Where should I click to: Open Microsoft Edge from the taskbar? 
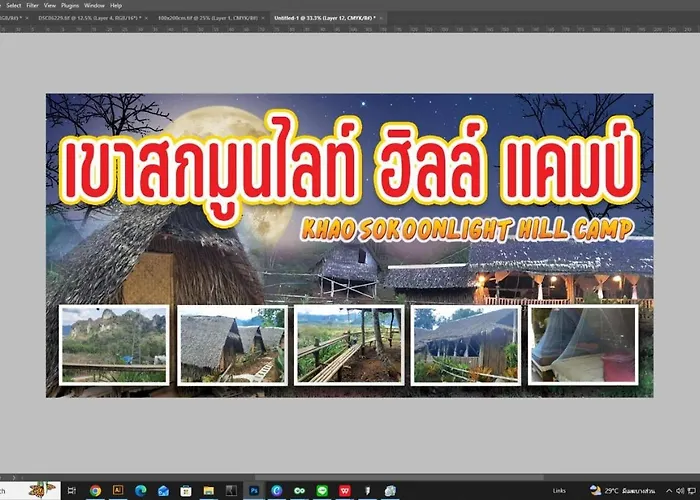click(x=141, y=491)
